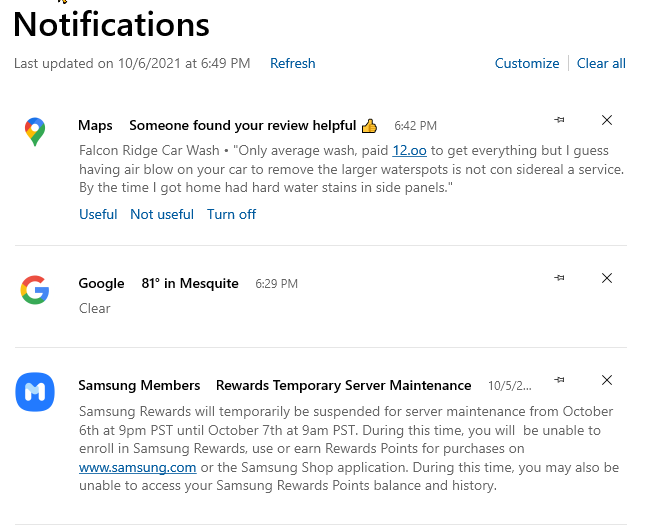
Task: Click the 'Last updated on 10/6/2021' text
Action: pyautogui.click(x=132, y=63)
